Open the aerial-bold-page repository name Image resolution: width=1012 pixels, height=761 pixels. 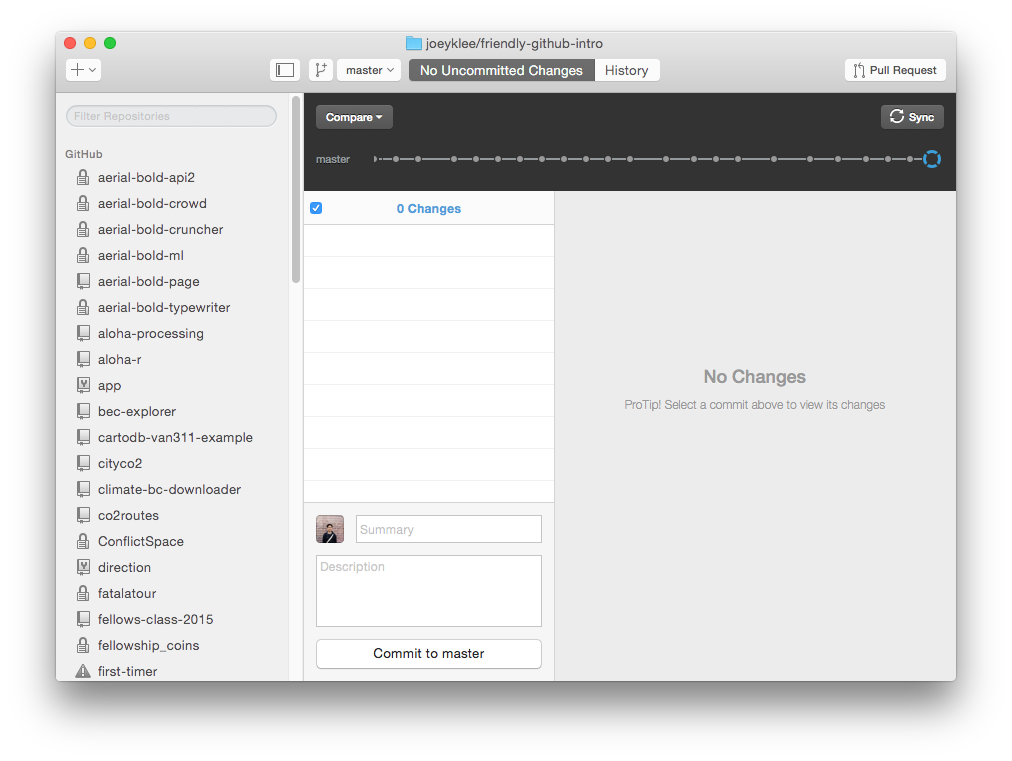pos(148,281)
